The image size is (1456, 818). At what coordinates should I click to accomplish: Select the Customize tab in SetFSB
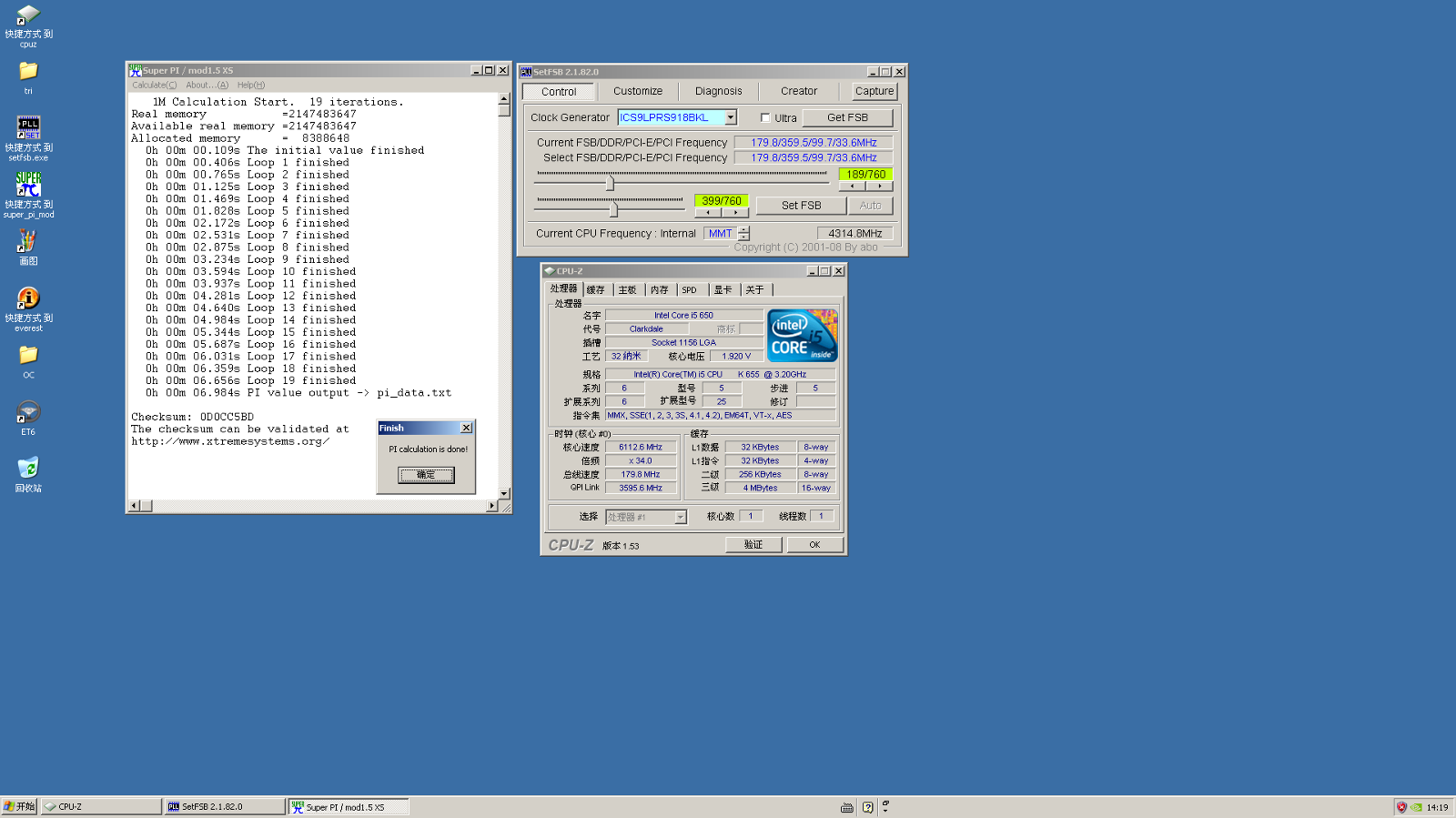[x=638, y=91]
